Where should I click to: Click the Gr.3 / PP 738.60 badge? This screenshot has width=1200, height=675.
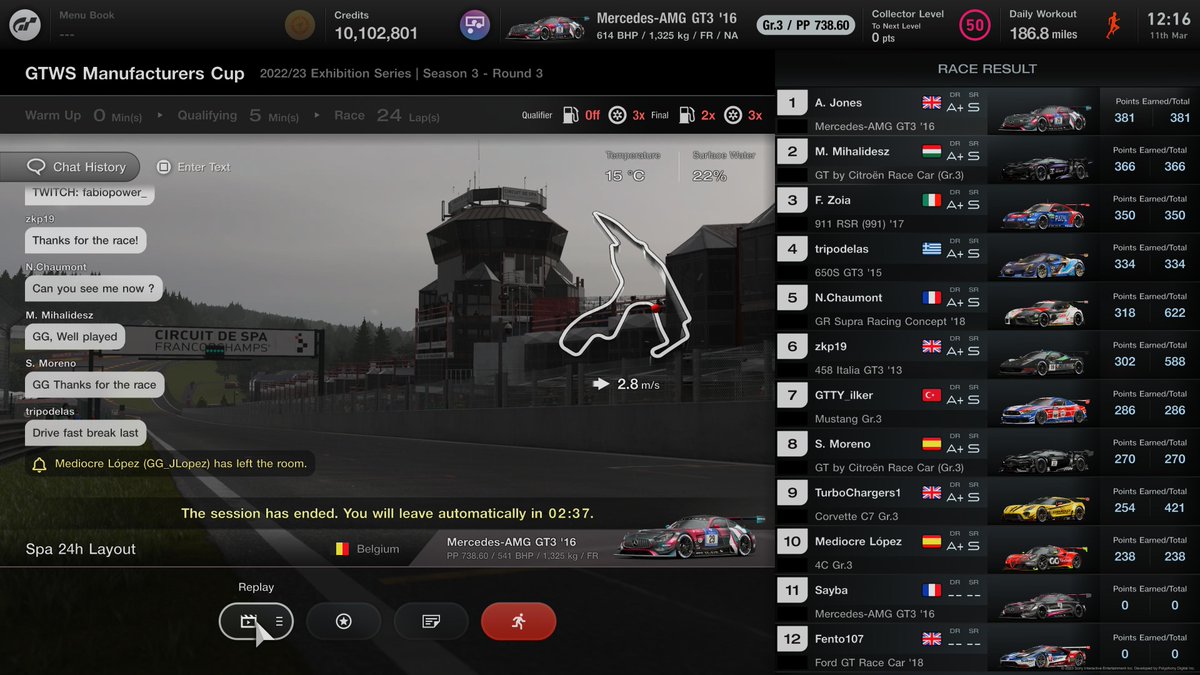point(806,25)
